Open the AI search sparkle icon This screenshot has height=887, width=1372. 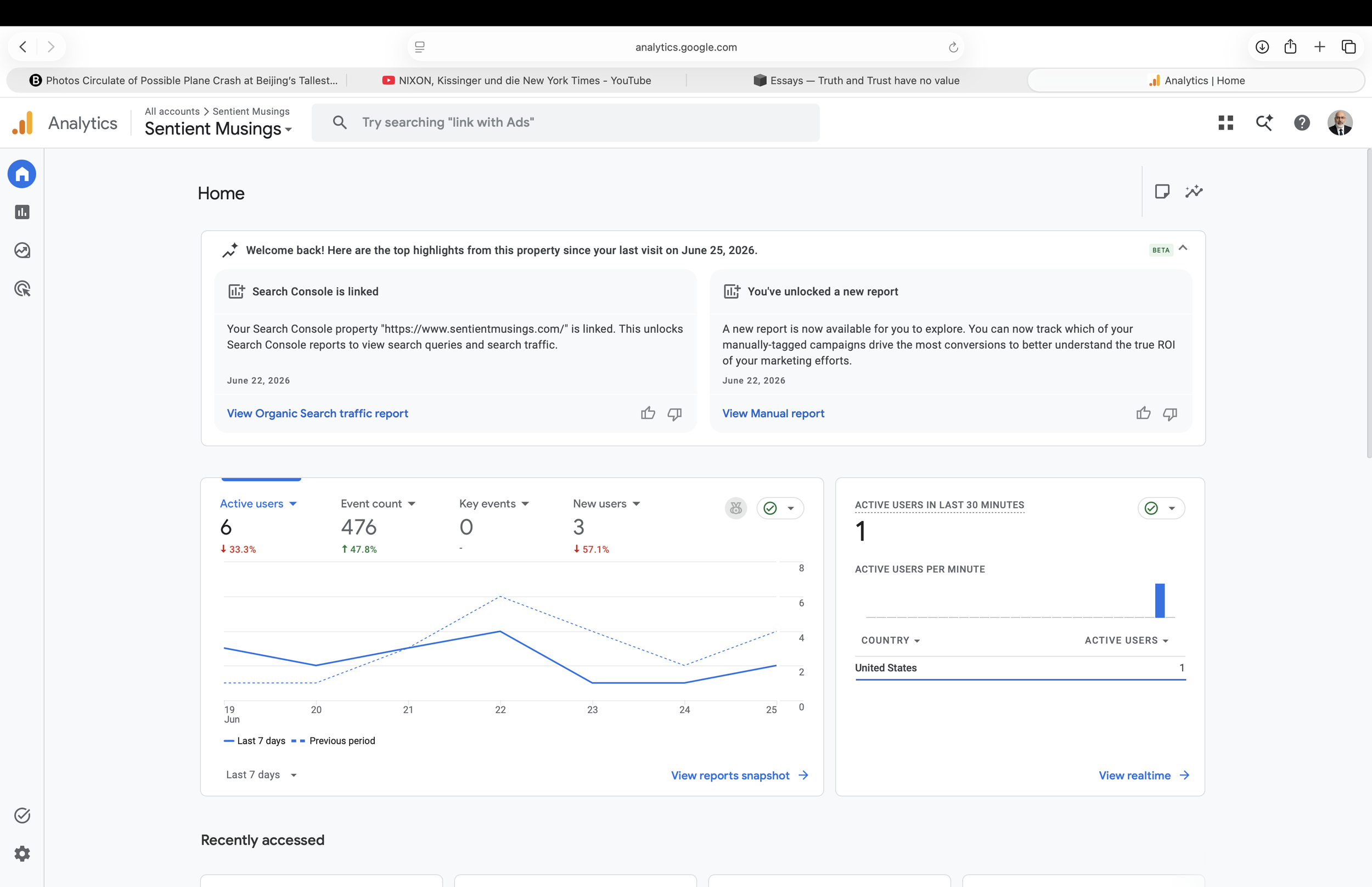pyautogui.click(x=1264, y=123)
